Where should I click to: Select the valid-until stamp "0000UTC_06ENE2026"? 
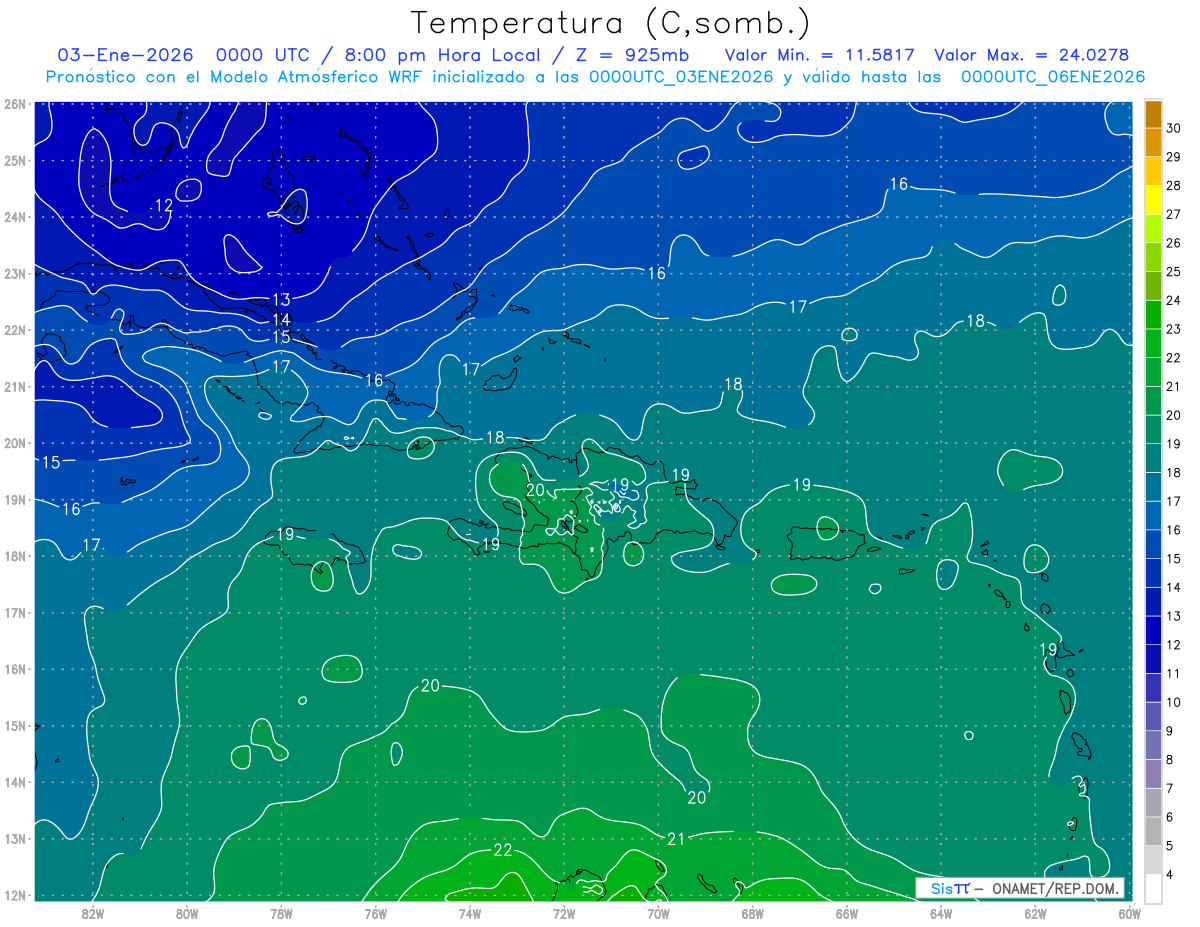coord(1052,77)
